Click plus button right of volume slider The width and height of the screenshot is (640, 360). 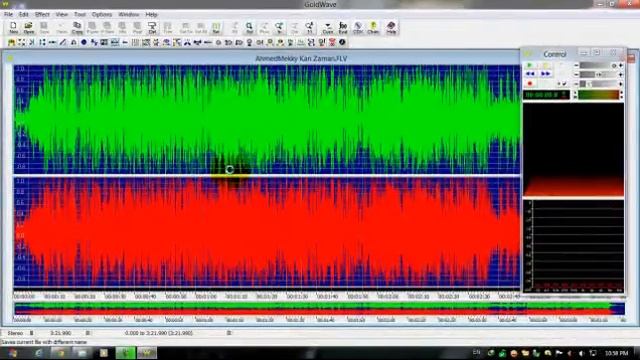[x=621, y=65]
